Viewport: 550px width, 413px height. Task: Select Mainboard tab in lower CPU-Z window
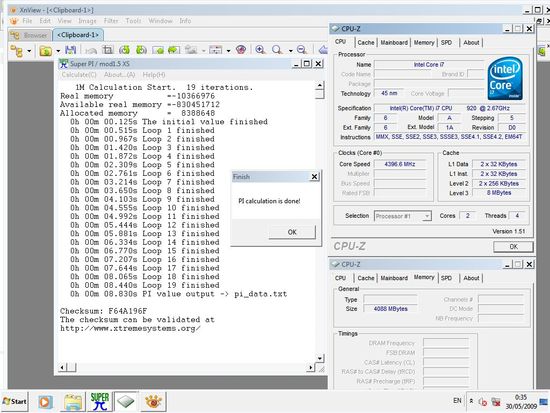[394, 278]
